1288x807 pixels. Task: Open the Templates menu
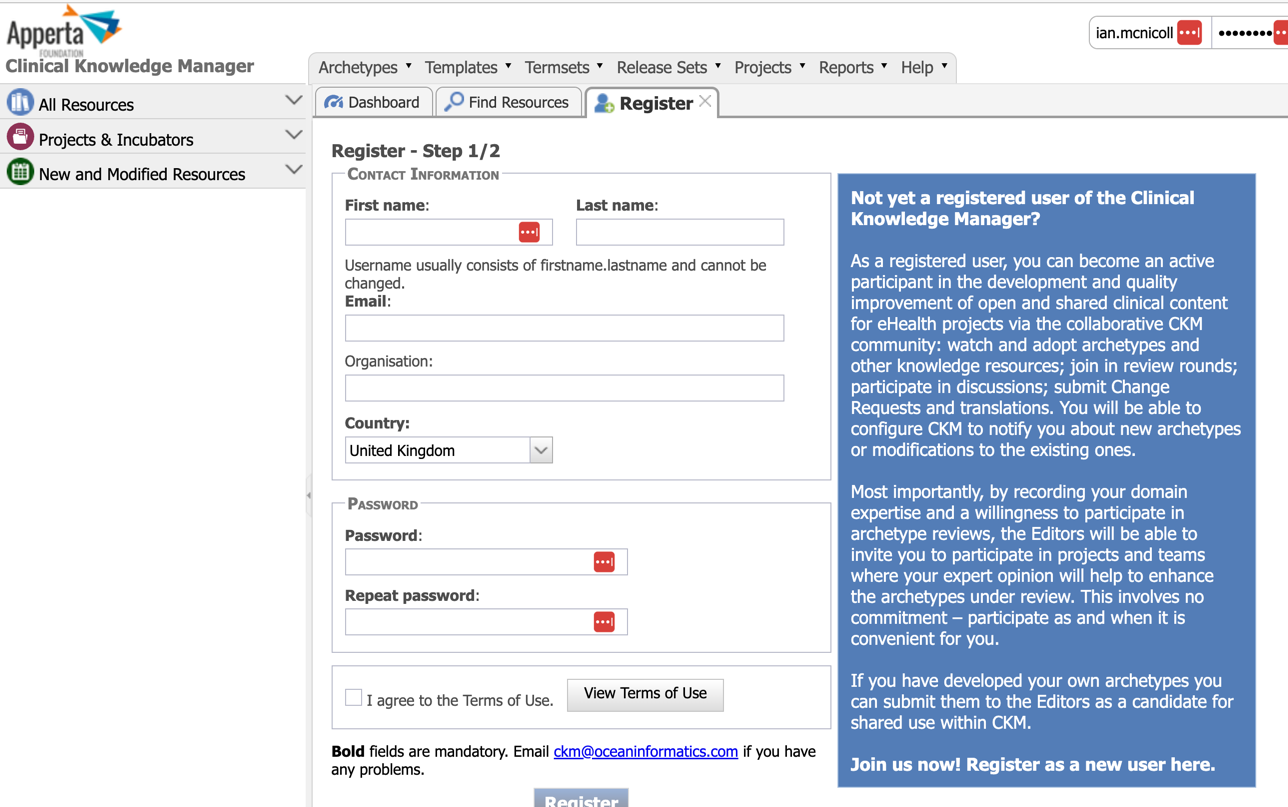click(x=468, y=68)
